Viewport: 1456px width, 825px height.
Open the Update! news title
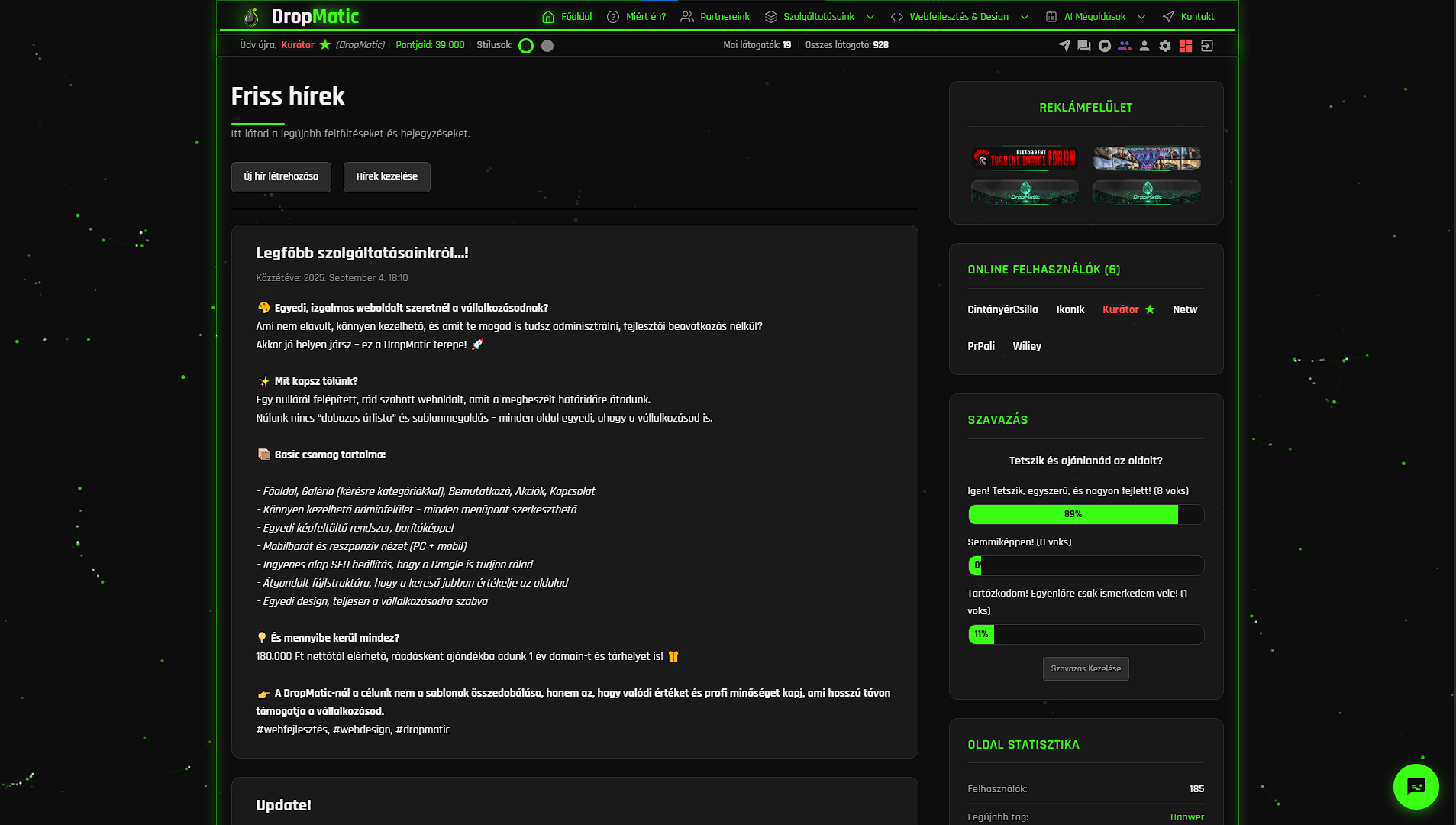(x=283, y=805)
